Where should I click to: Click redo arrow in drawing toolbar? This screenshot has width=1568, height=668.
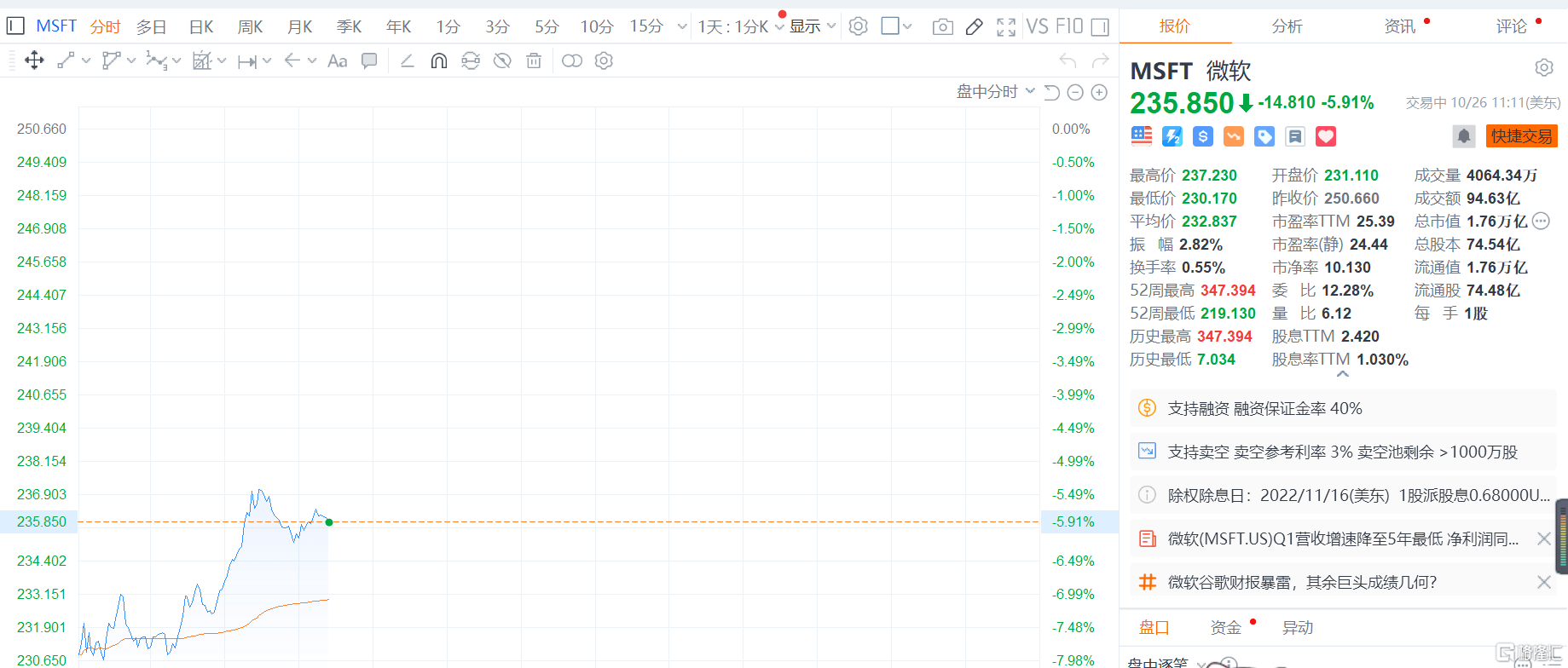click(x=1101, y=60)
